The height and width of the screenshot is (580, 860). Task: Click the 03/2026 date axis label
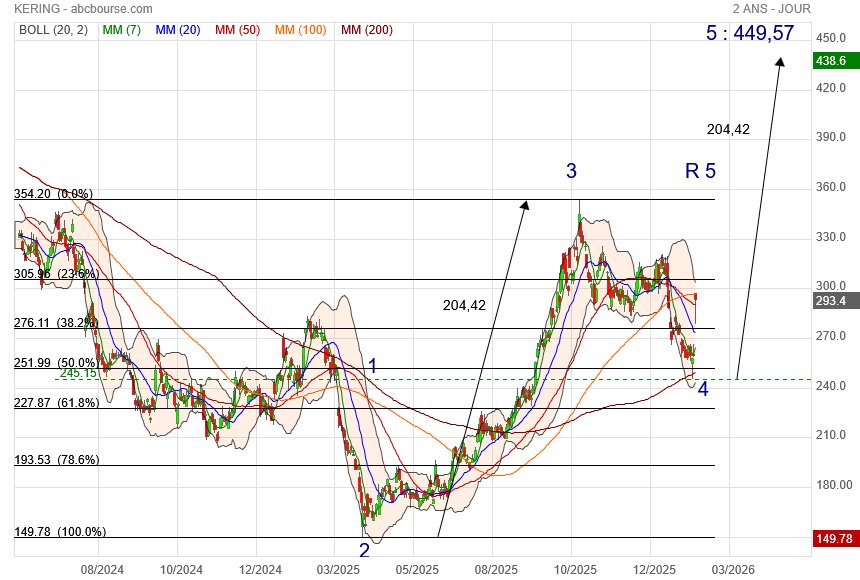[x=733, y=570]
